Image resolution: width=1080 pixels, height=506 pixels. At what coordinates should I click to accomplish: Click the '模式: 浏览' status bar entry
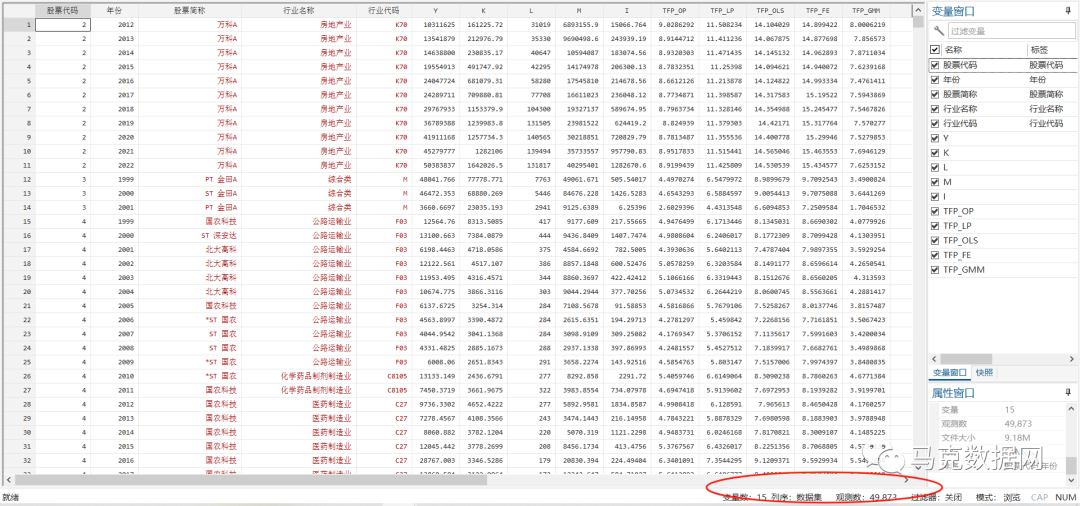click(x=997, y=497)
